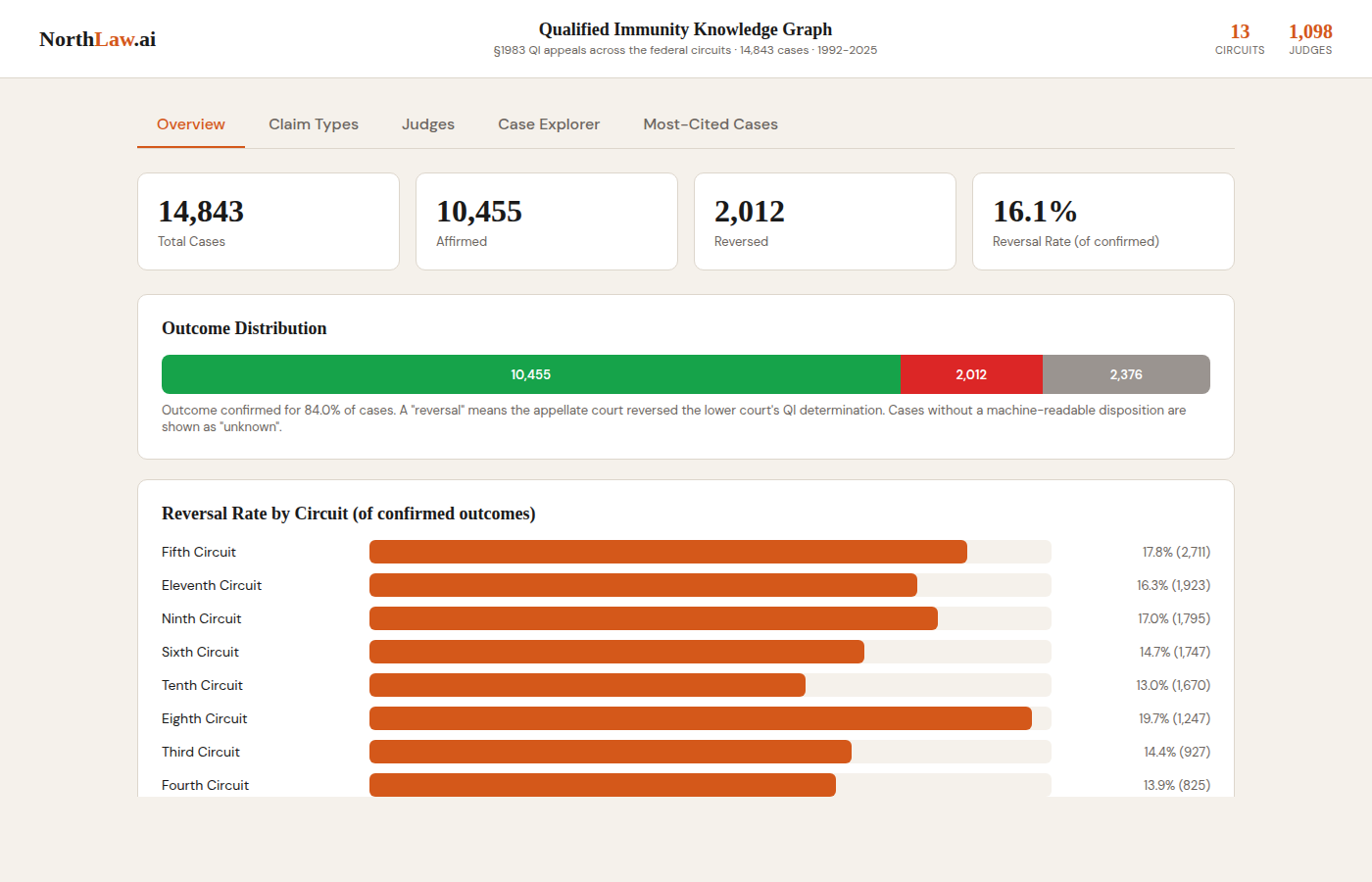Viewport: 1372px width, 882px height.
Task: Click the 13 Circuits counter
Action: 1240,39
